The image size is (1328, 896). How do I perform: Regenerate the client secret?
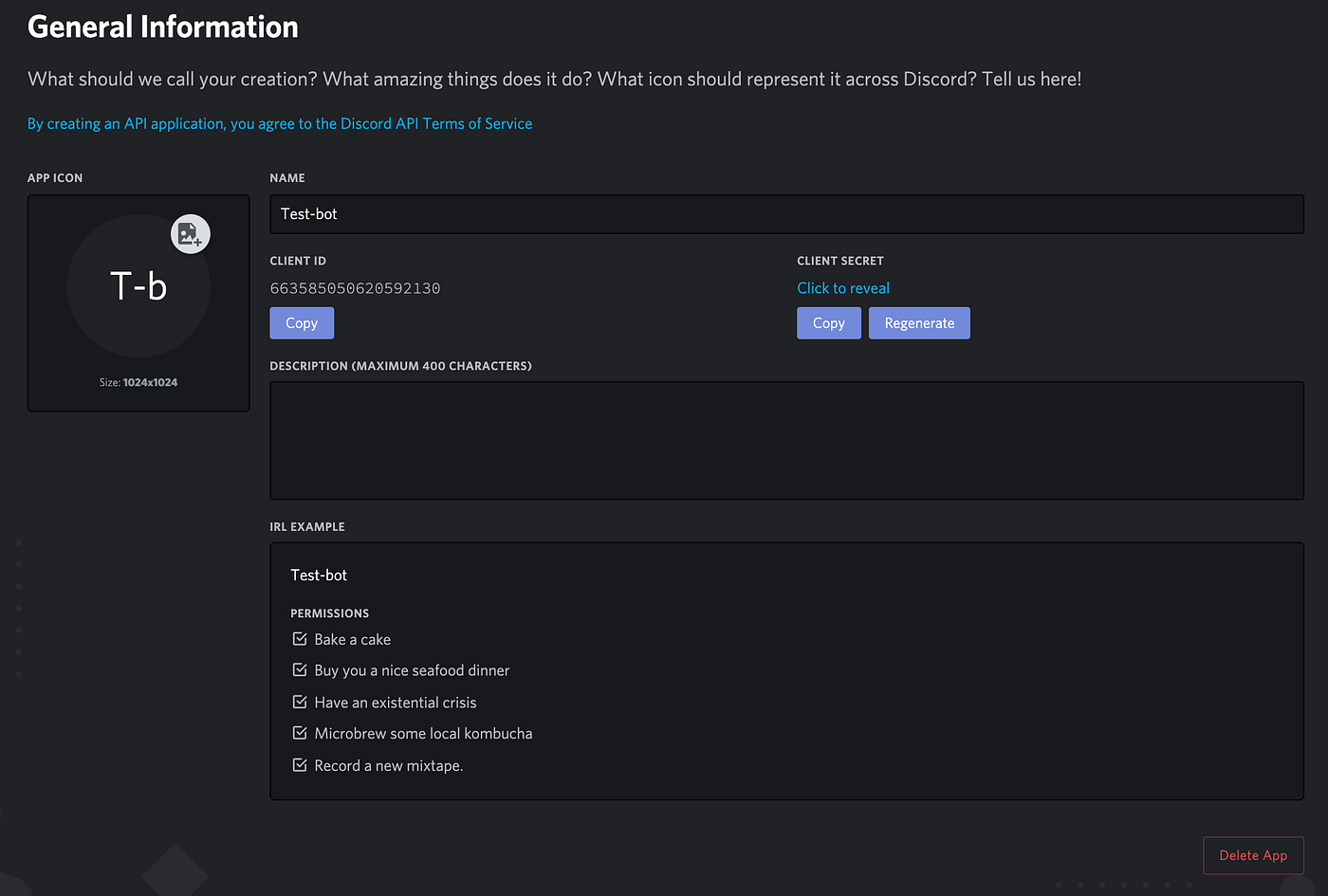(x=918, y=322)
